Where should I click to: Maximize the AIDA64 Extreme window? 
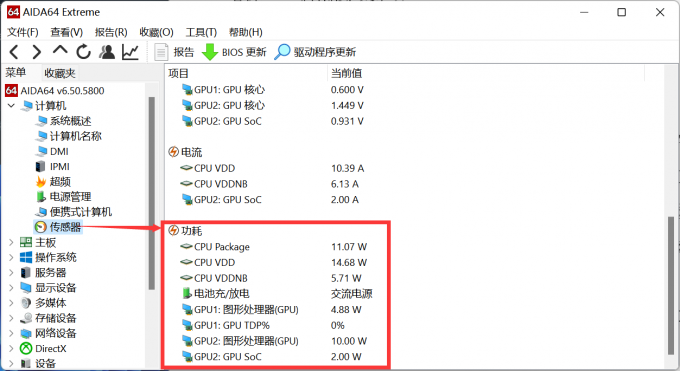621,12
